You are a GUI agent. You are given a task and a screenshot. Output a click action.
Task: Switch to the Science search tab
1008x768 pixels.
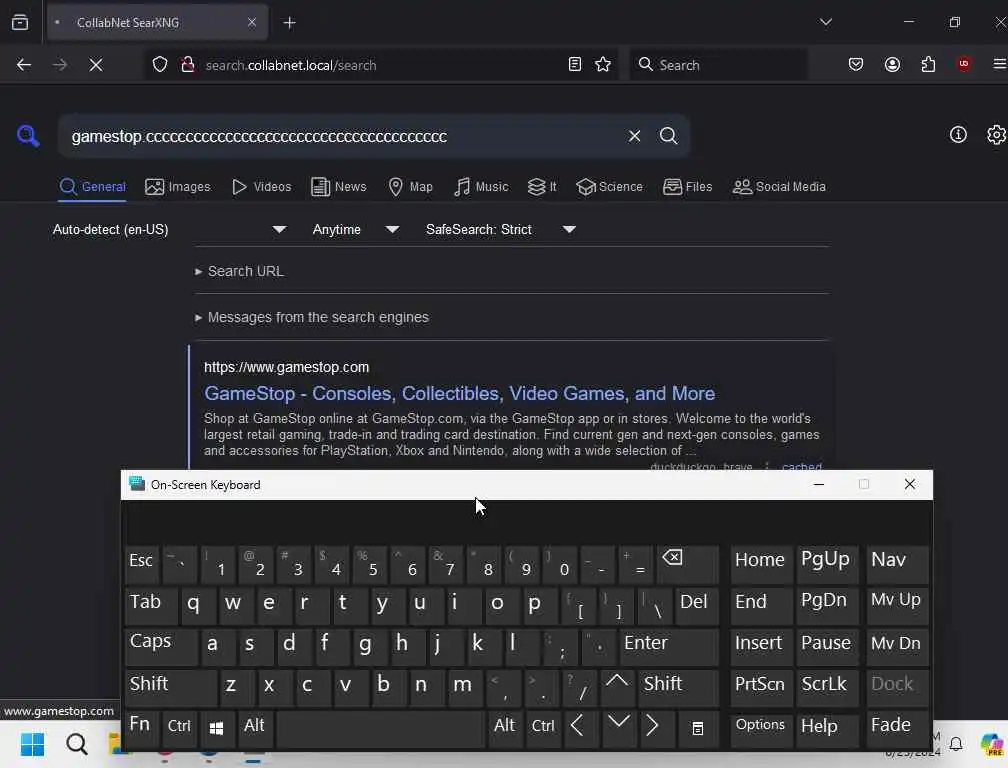tap(609, 187)
